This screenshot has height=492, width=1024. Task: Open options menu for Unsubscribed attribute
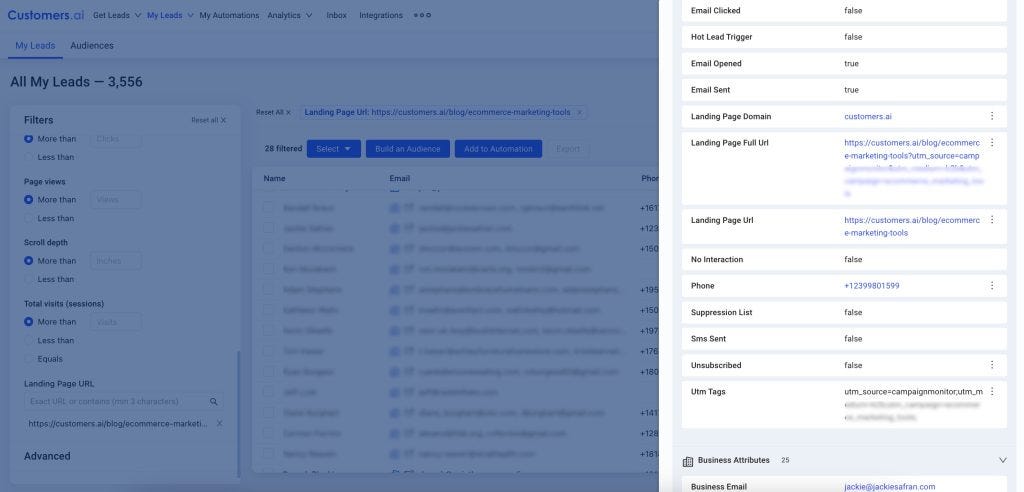991,365
